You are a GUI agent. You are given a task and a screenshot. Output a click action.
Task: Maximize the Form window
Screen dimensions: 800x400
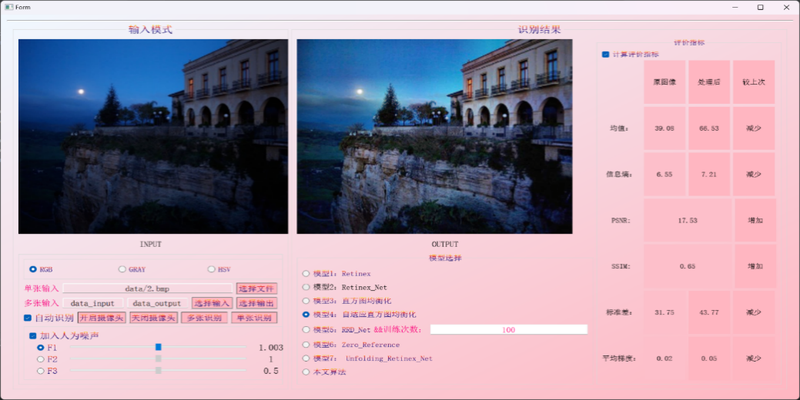click(x=760, y=7)
